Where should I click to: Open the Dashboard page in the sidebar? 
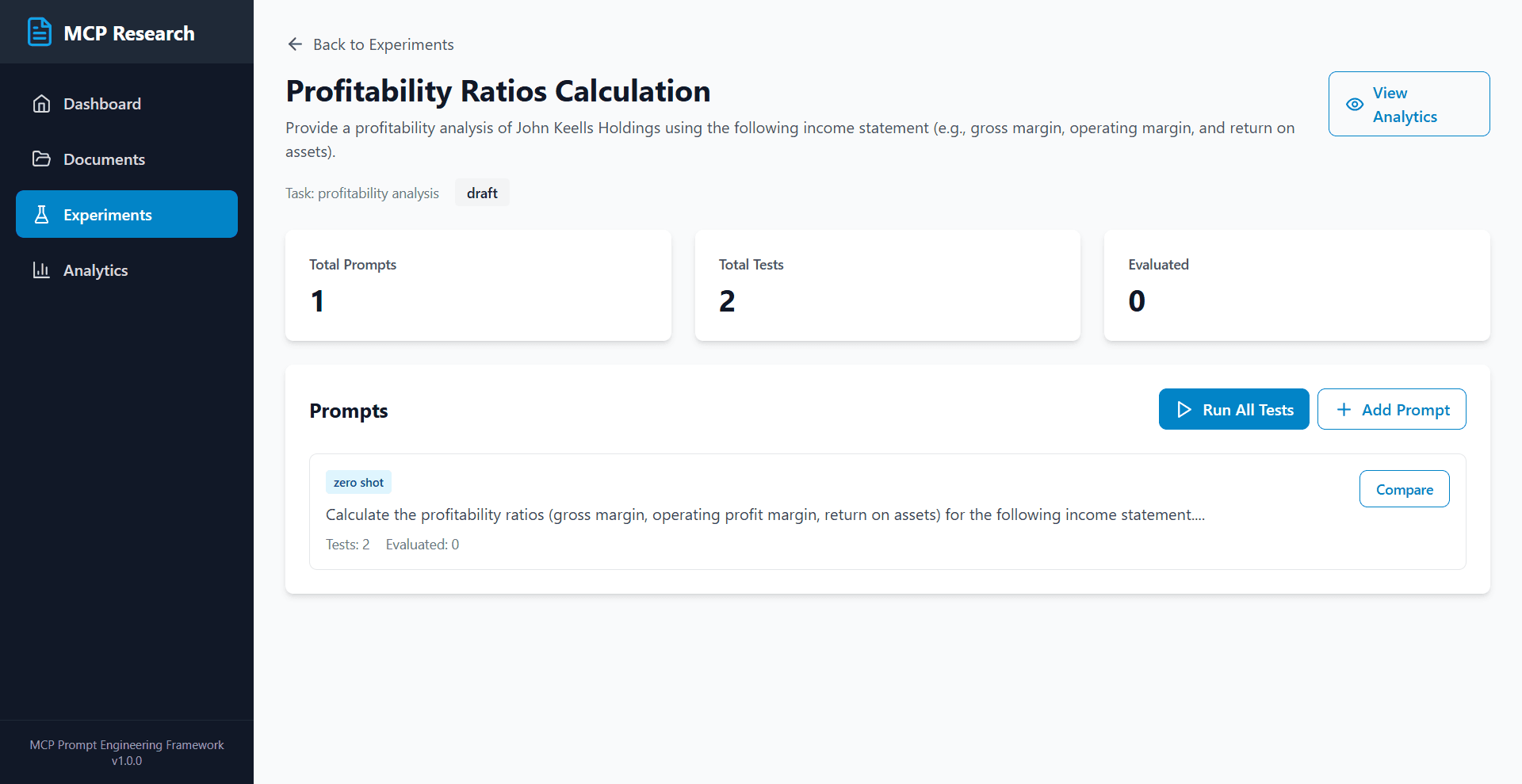pos(102,104)
